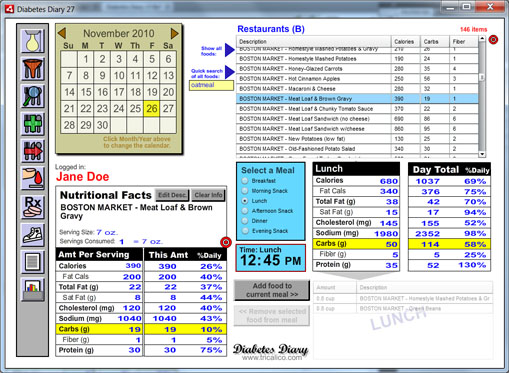This screenshot has height=373, width=509.
Task: Click quick search field containing oatmeal
Action: point(211,85)
